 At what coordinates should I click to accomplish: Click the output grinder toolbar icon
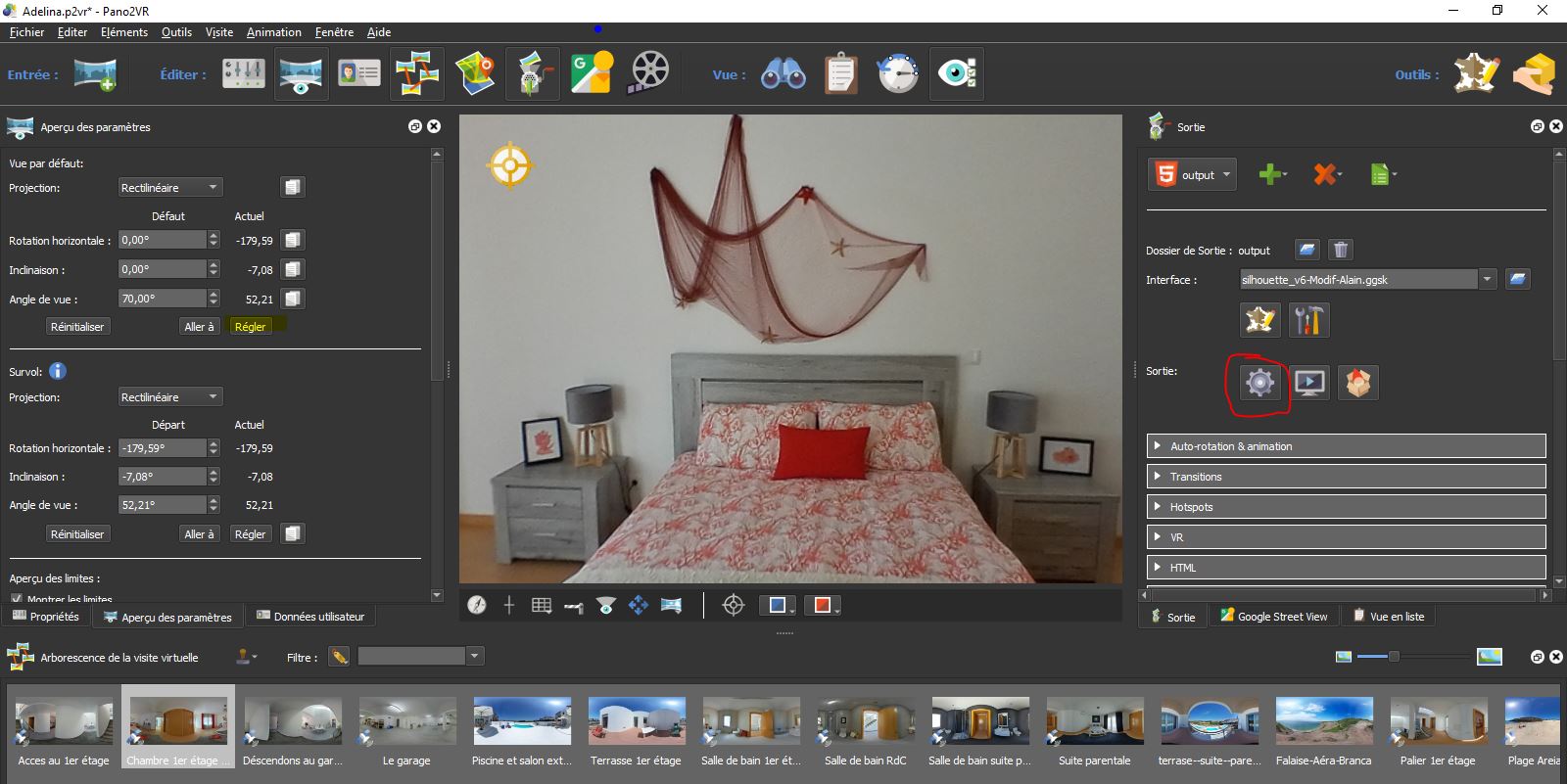[533, 73]
